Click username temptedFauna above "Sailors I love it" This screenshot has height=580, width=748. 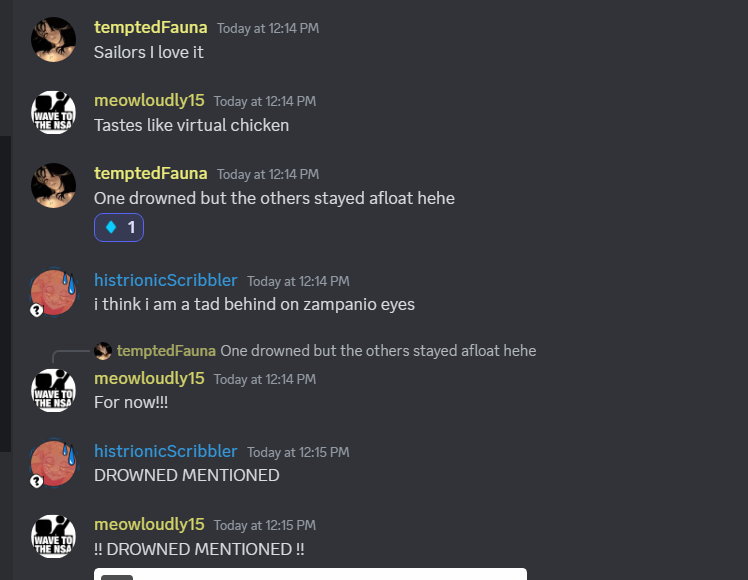click(x=151, y=28)
